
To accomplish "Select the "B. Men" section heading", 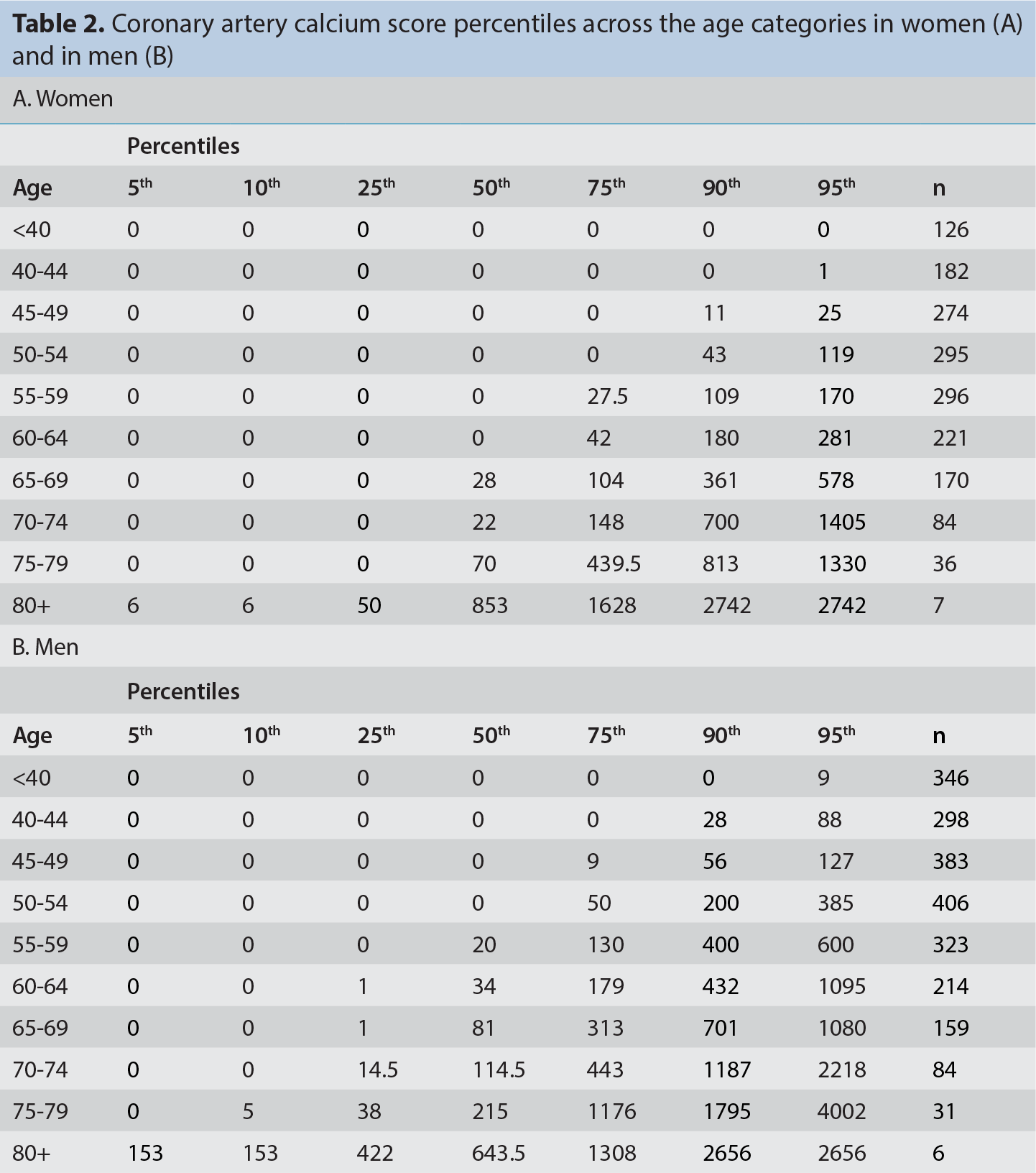I will [x=45, y=647].
